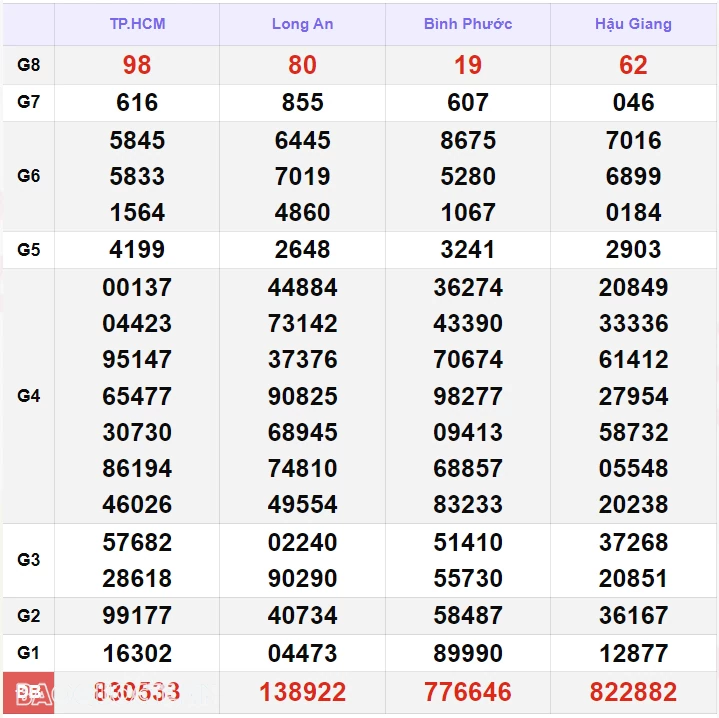
Task: Click the special prize 776646 for Bình Phước
Action: pyautogui.click(x=467, y=692)
